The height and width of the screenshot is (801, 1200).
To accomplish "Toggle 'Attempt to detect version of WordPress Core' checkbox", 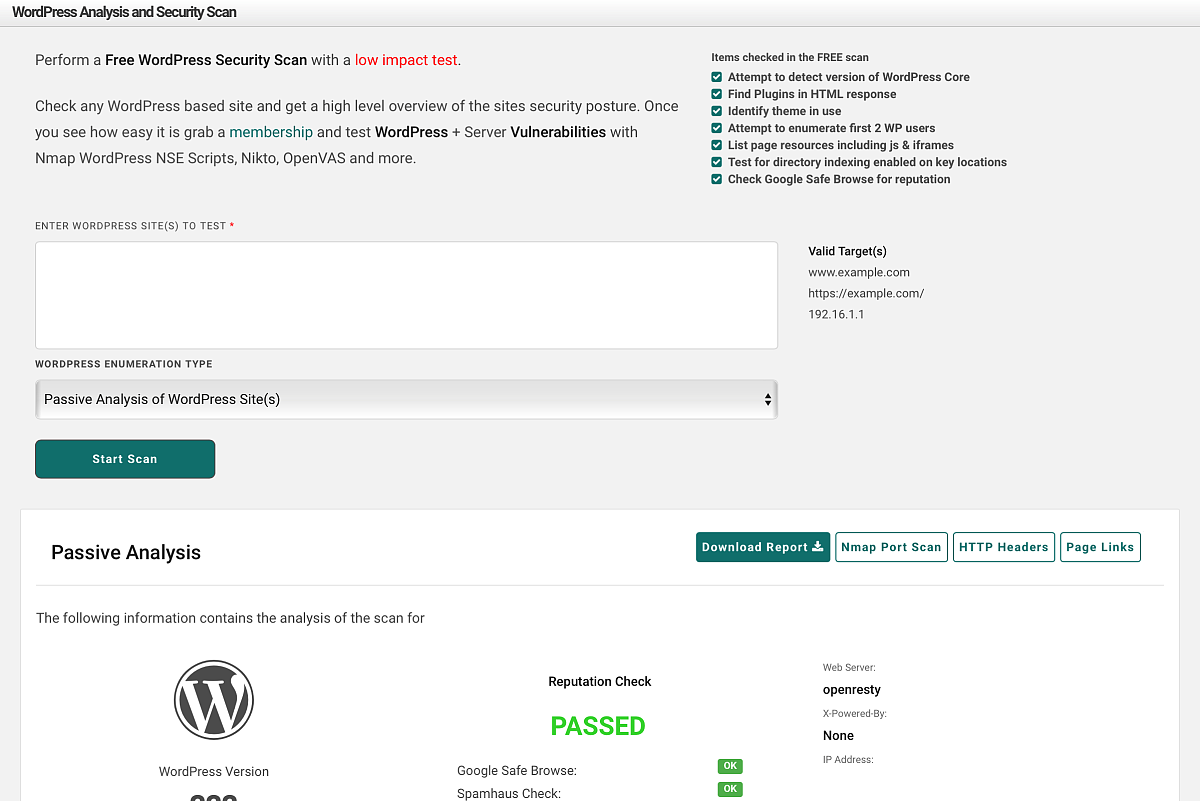I will 717,77.
